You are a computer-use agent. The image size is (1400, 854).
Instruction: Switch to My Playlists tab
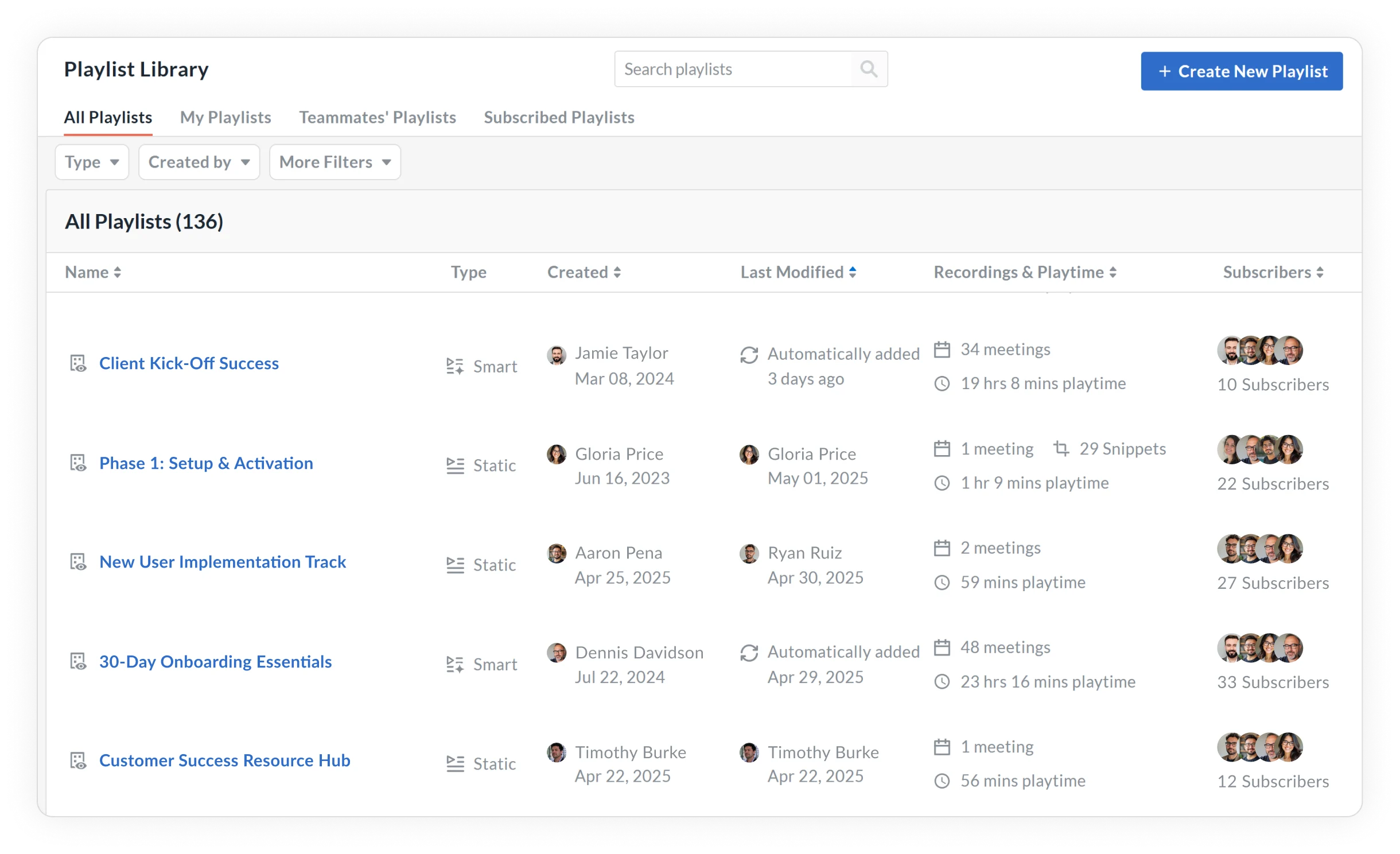pos(225,118)
